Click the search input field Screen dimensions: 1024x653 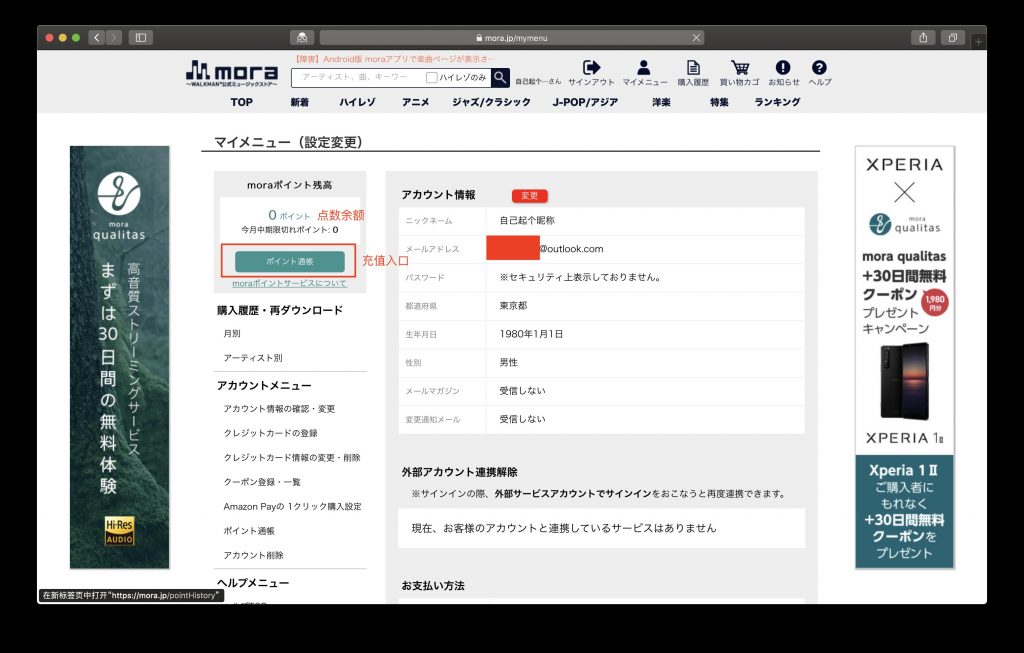point(358,78)
